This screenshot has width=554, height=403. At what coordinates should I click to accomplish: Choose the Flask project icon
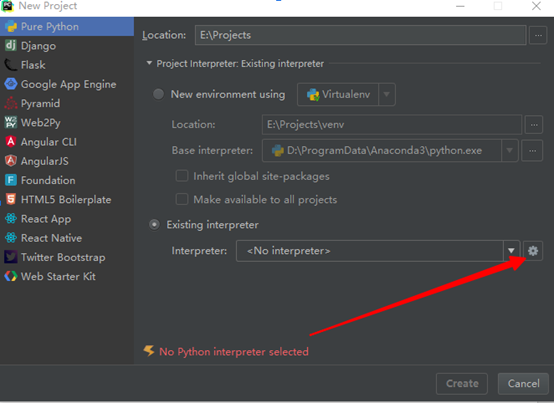(11, 65)
